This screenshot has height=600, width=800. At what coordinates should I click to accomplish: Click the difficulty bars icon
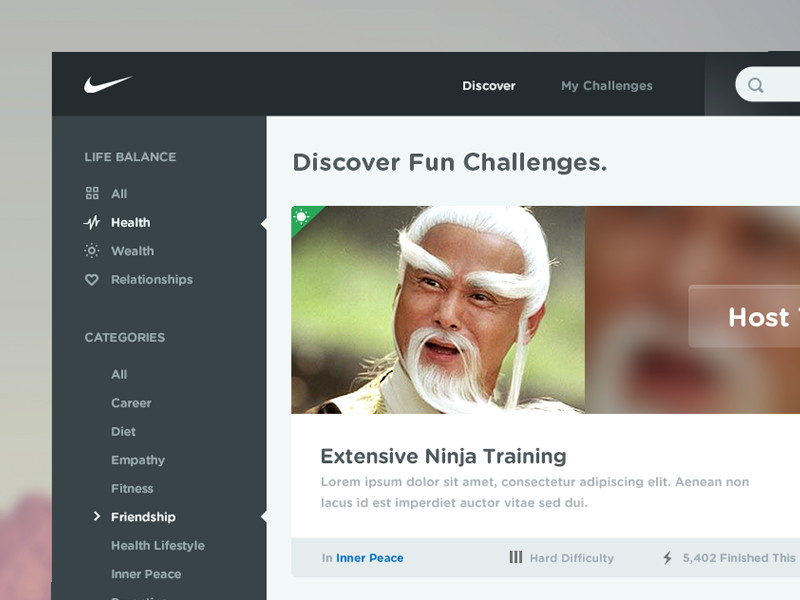tap(516, 557)
